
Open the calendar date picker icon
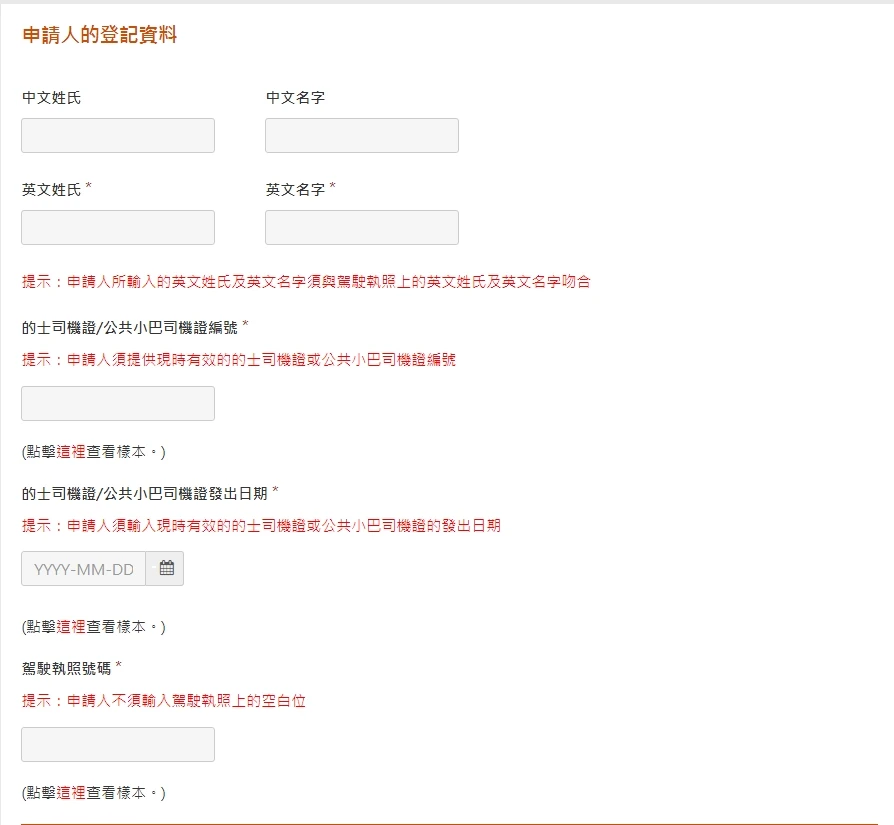(165, 568)
